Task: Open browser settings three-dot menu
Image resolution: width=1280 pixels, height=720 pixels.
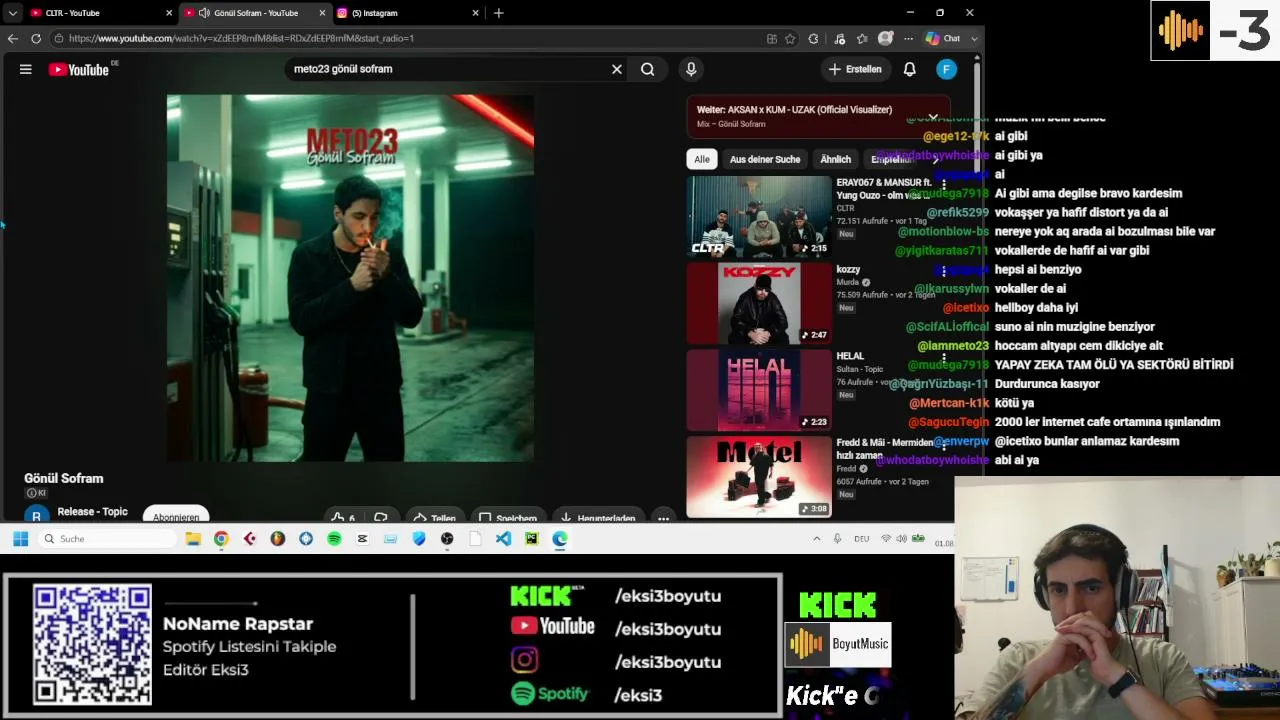Action: pyautogui.click(x=908, y=38)
